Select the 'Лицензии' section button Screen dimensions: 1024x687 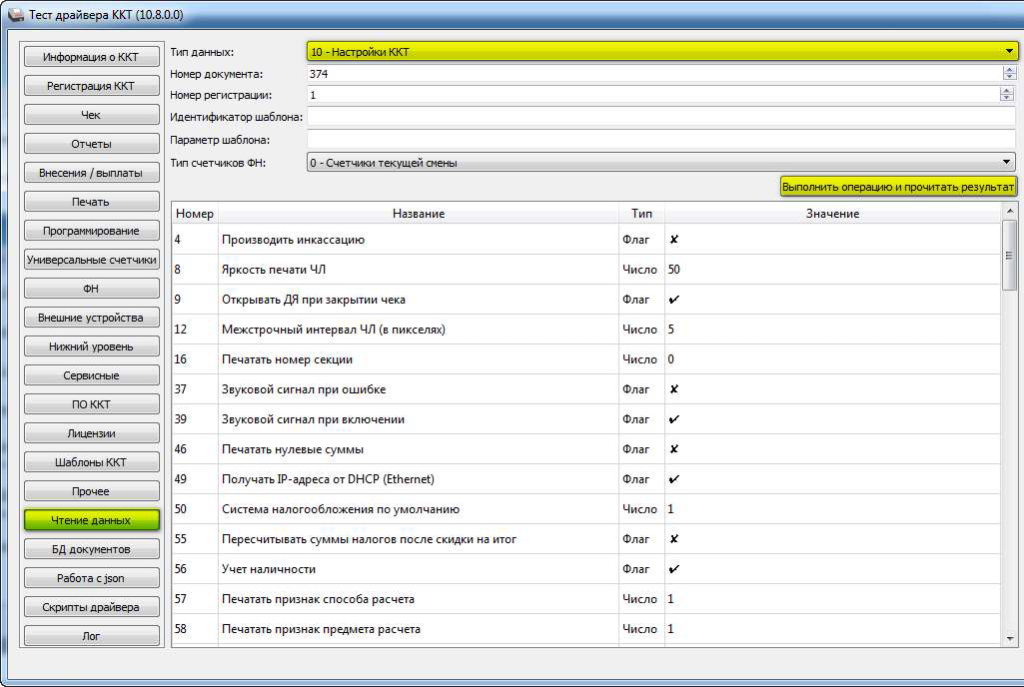pos(91,434)
